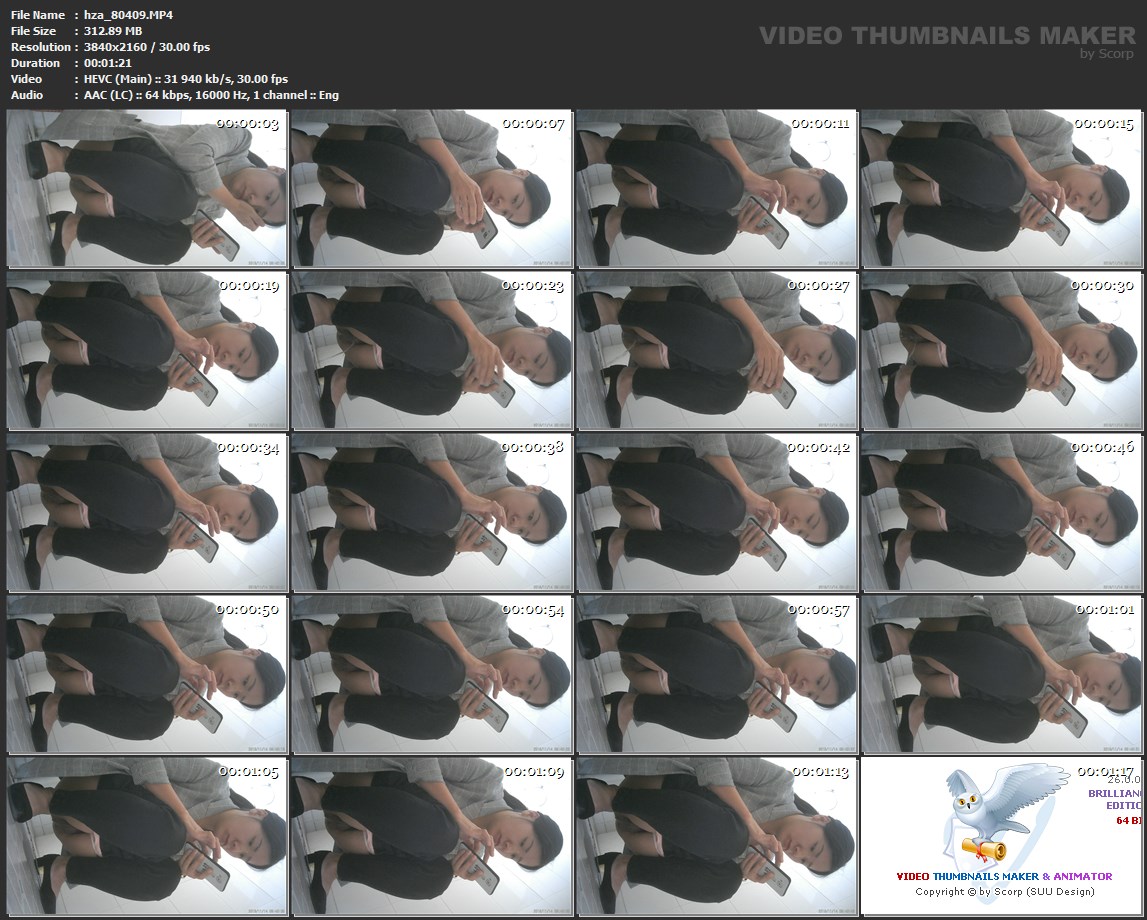Click the thumbnail stamped 00:01:05
The height and width of the screenshot is (920, 1147).
coord(147,836)
